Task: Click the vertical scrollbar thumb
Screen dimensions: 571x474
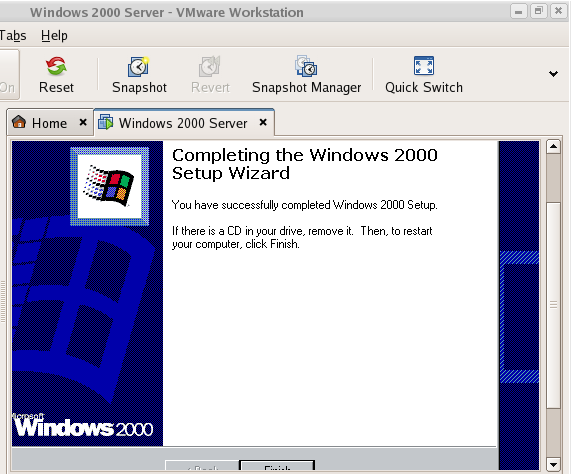Action: (x=554, y=305)
